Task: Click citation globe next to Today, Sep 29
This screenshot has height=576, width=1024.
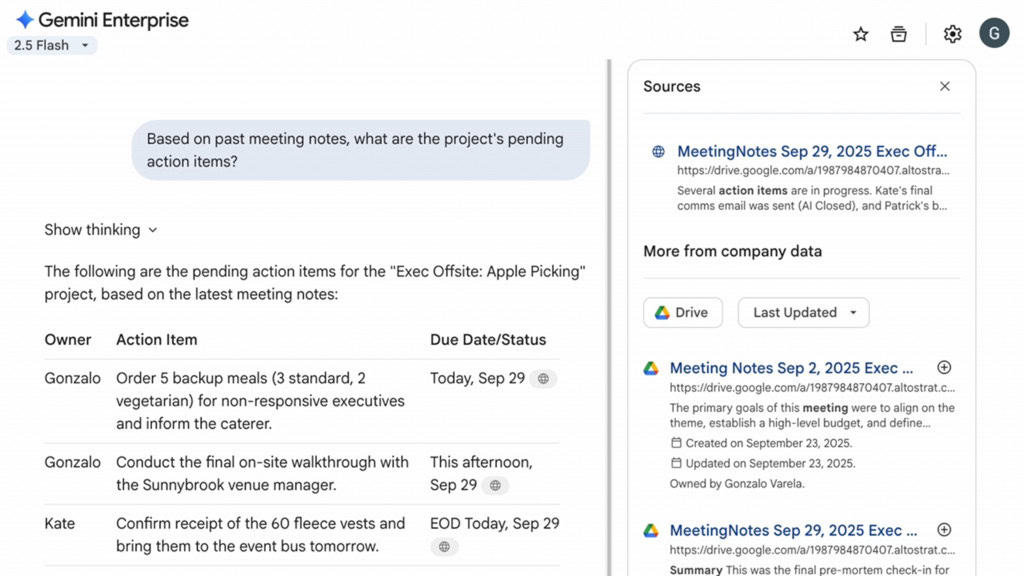Action: [x=543, y=379]
